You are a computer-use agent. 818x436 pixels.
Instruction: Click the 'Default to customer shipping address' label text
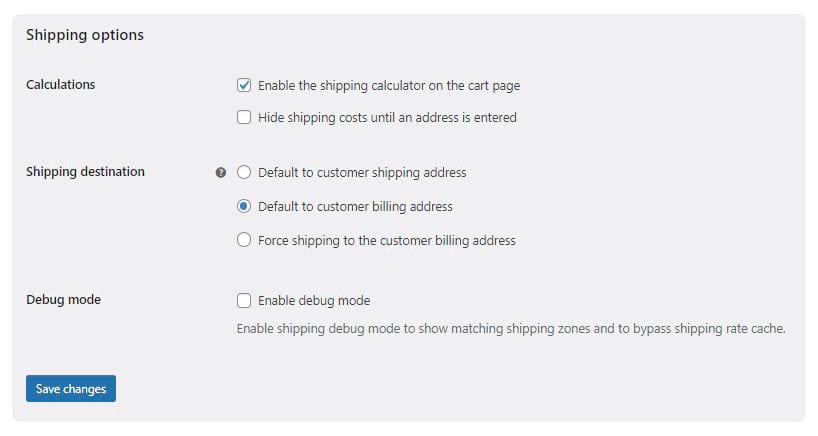[362, 173]
